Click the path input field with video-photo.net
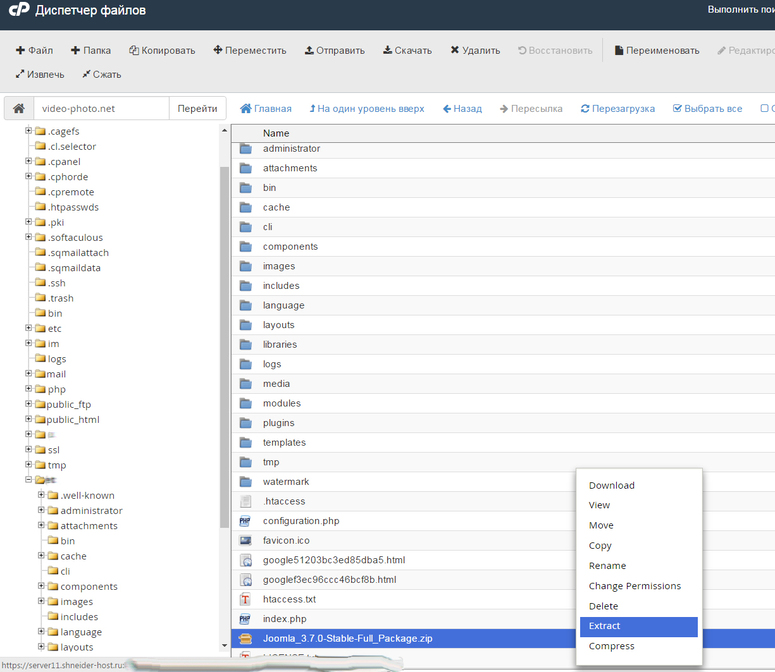The width and height of the screenshot is (775, 672). tap(100, 109)
